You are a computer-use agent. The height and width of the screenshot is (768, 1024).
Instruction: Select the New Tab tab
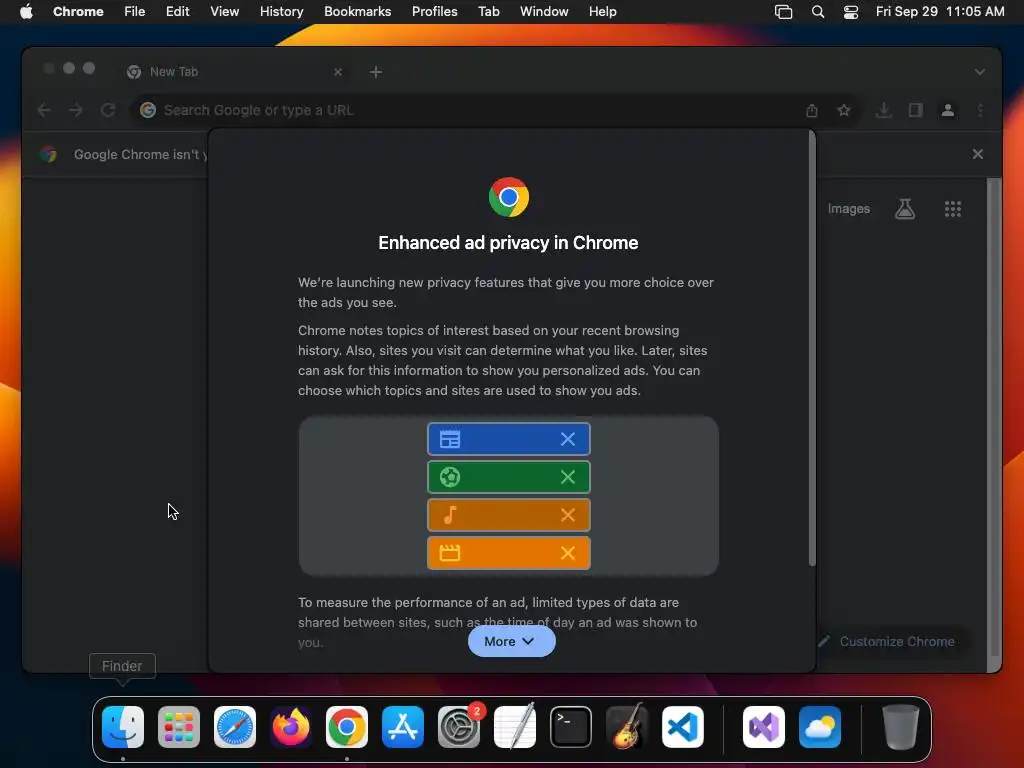[234, 72]
